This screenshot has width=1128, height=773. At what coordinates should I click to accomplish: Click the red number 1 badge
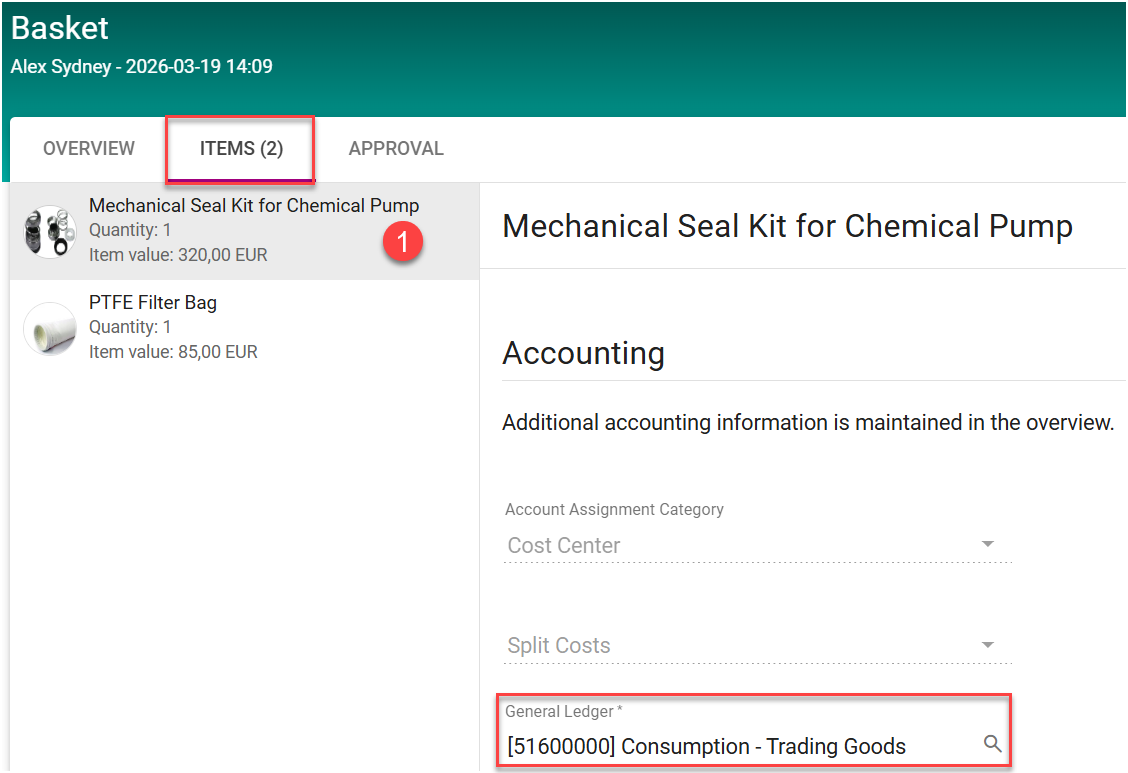[403, 241]
